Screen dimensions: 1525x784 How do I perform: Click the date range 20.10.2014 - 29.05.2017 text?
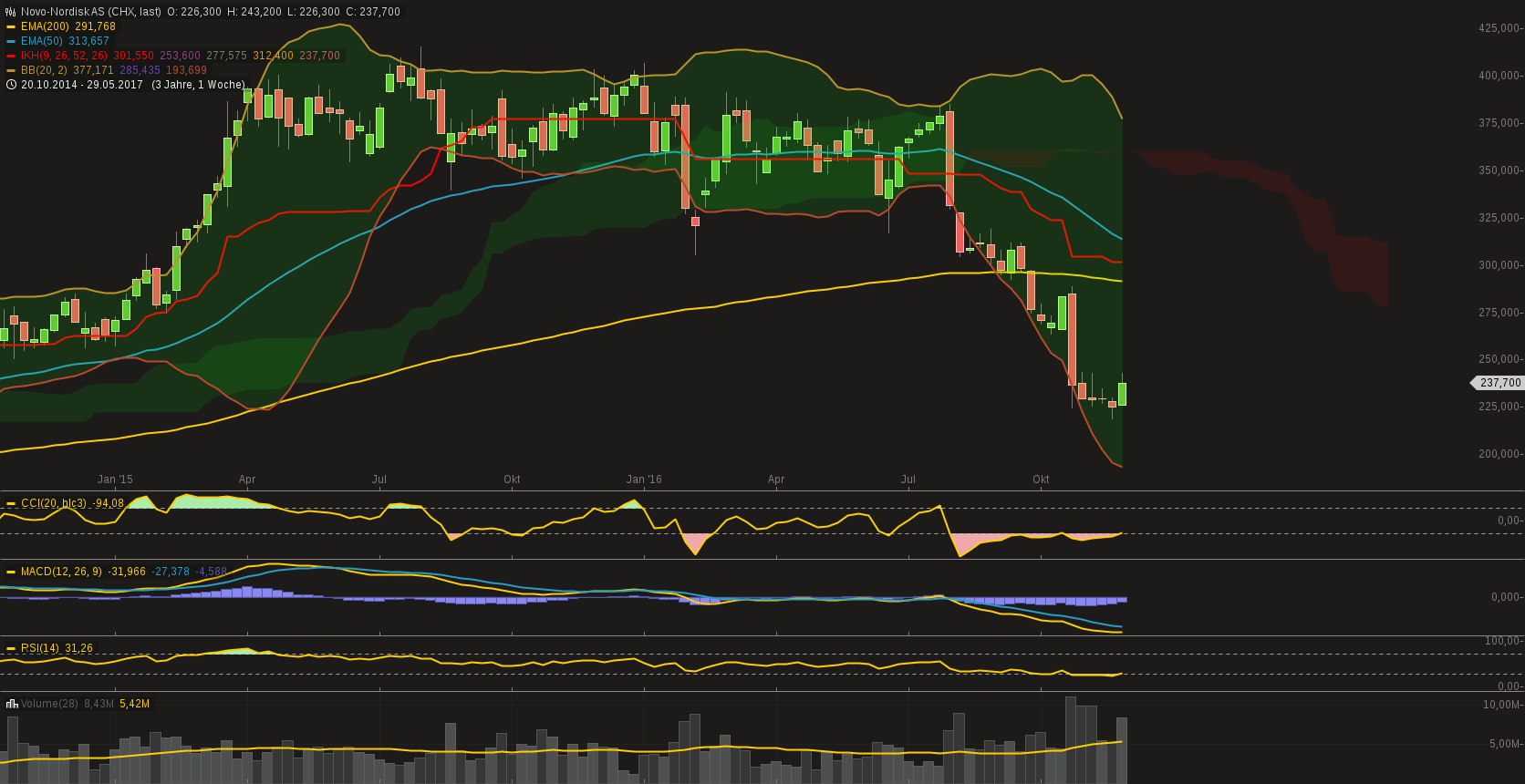(82, 85)
